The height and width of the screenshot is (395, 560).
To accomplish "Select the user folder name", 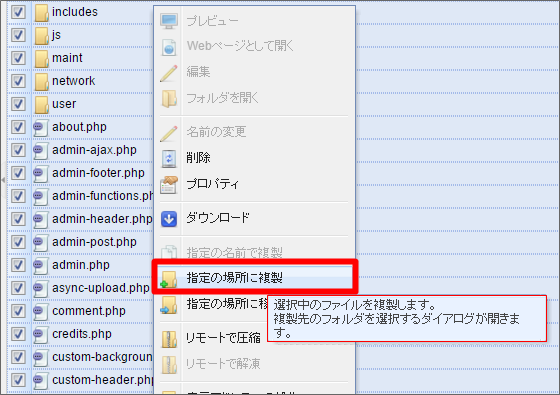I will (x=64, y=104).
